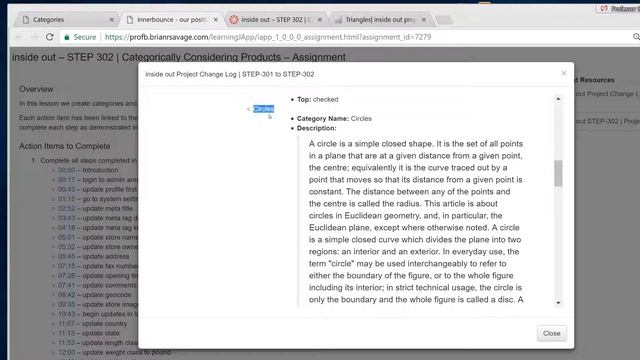
Task: Click the Description label
Action: [316, 128]
